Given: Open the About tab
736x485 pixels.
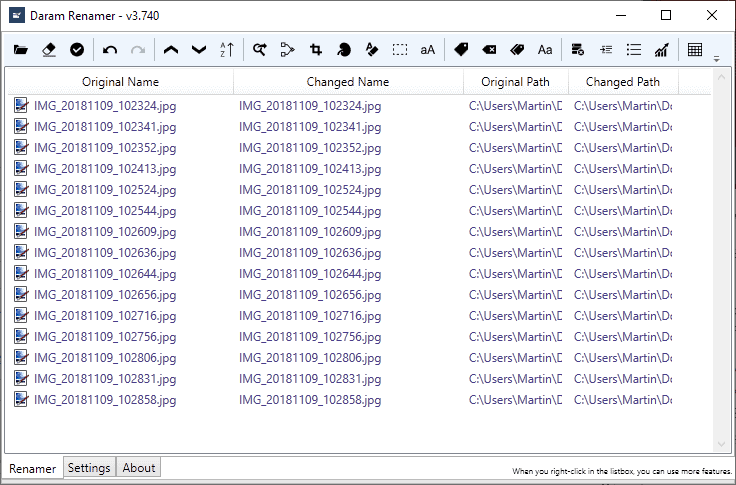Looking at the screenshot, I should point(138,468).
